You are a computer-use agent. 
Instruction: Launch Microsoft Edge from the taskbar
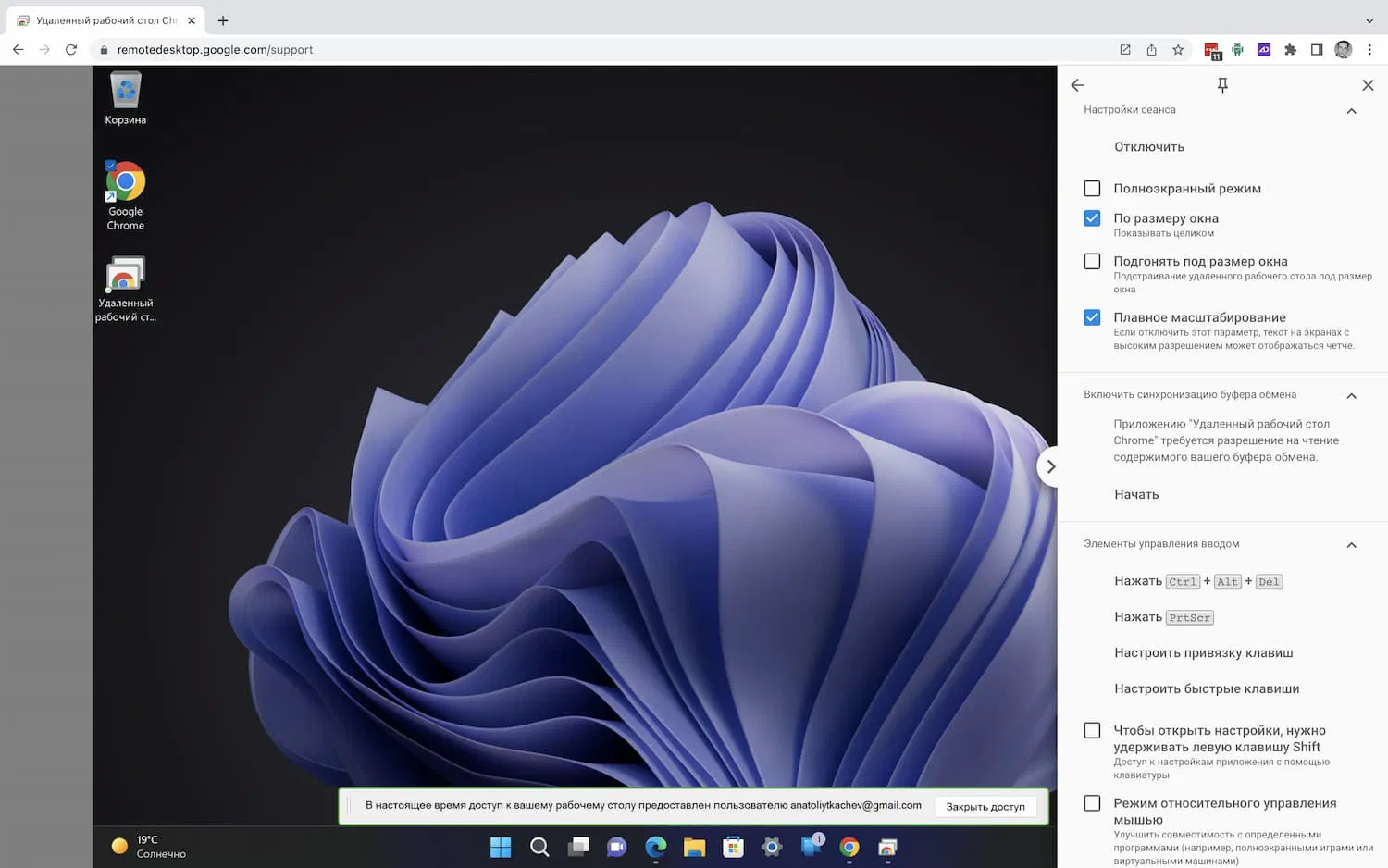(x=655, y=847)
